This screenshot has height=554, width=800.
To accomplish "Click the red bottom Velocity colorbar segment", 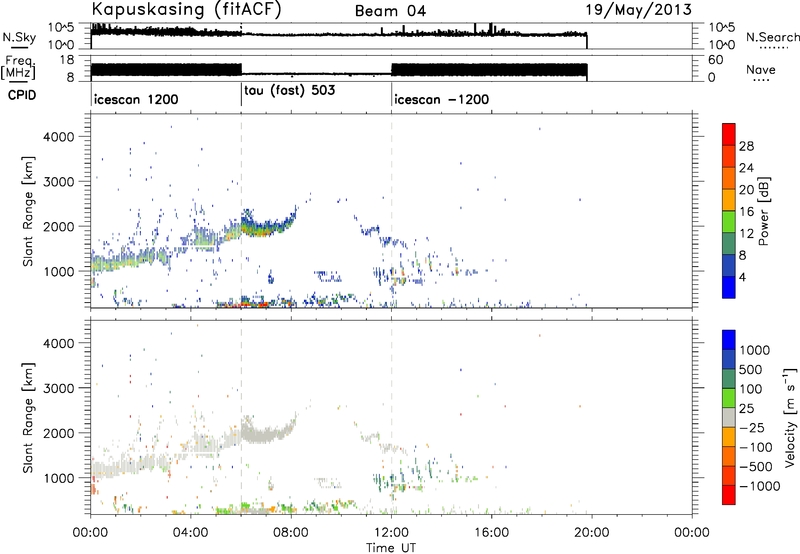I will point(729,495).
